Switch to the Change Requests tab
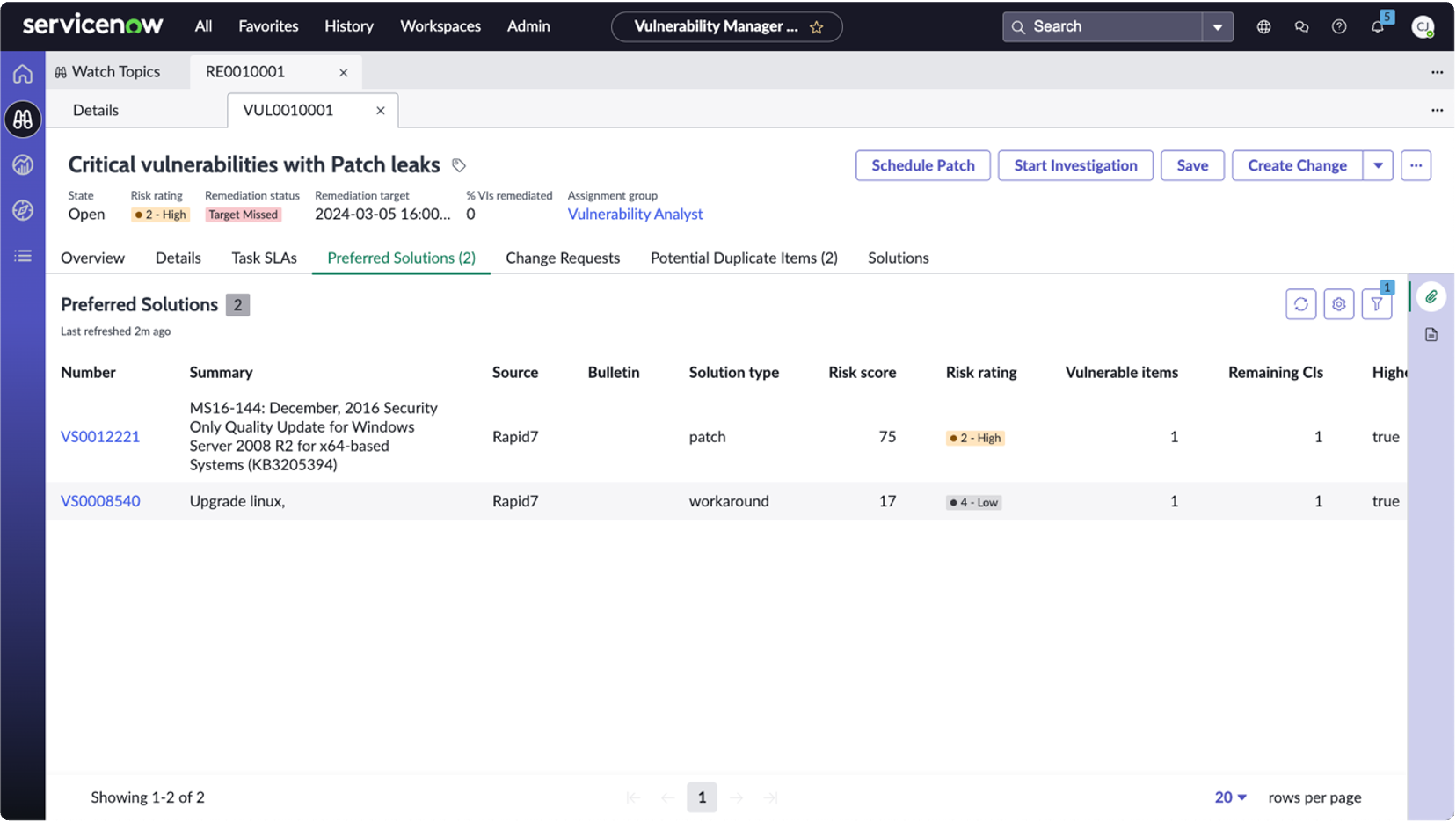The height and width of the screenshot is (822, 1456). coord(563,258)
